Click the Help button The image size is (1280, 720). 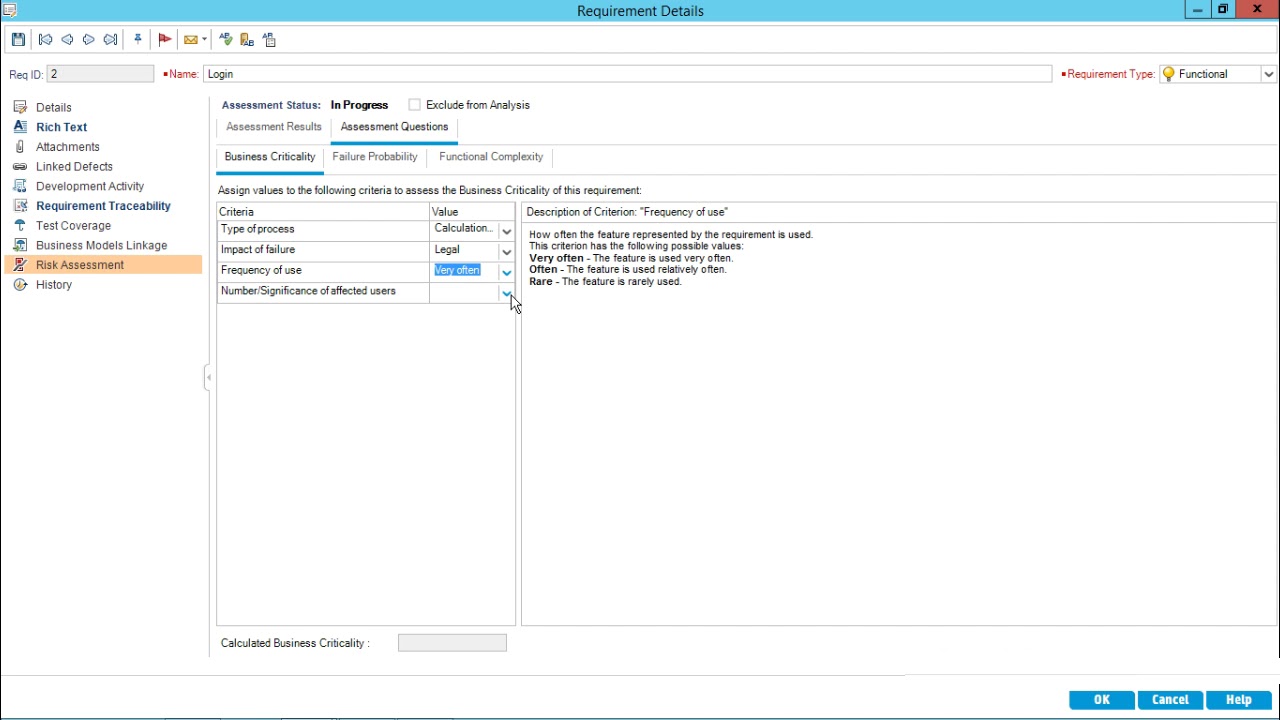pos(1239,700)
